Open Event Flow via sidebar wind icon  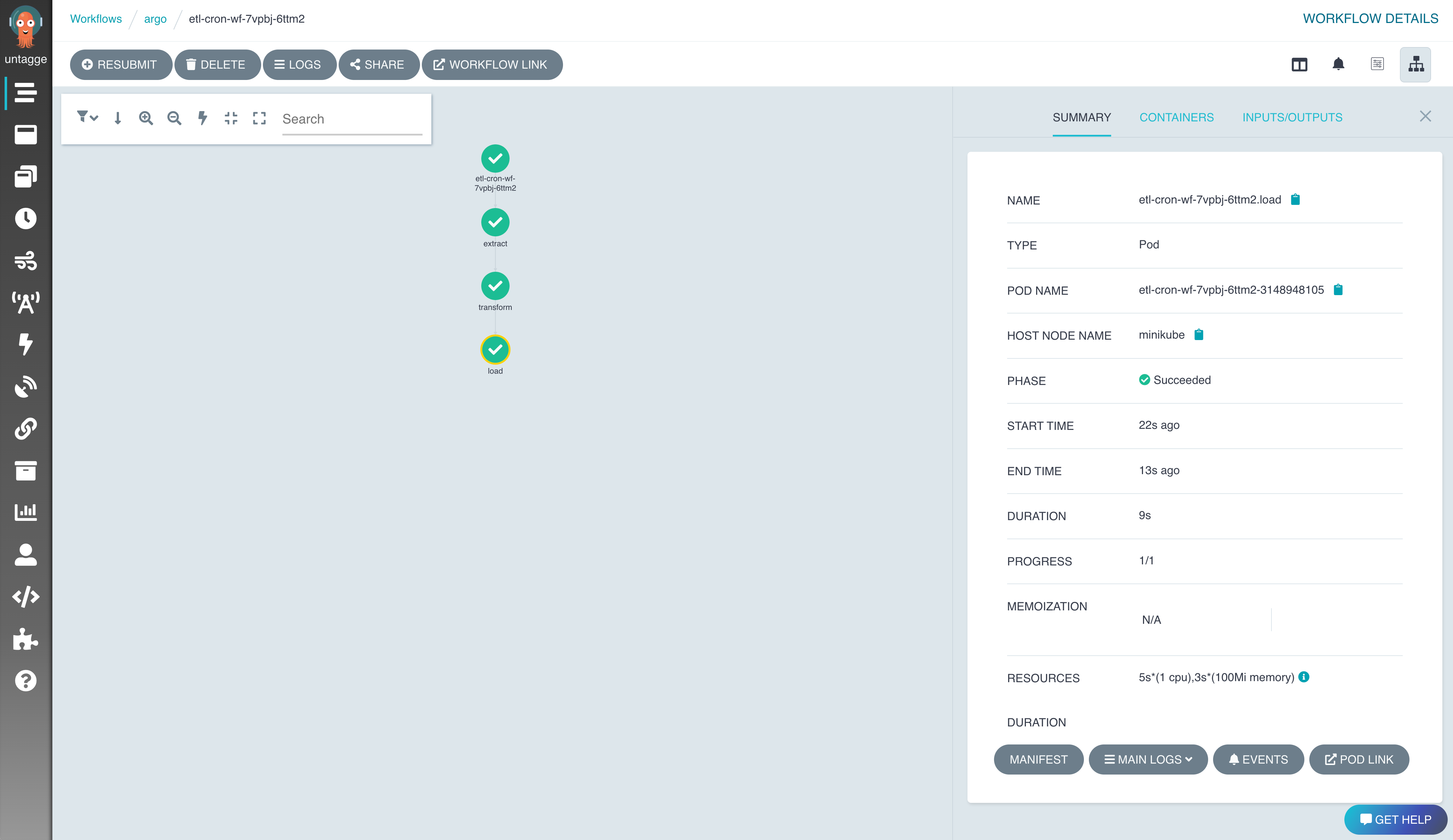pos(25,260)
